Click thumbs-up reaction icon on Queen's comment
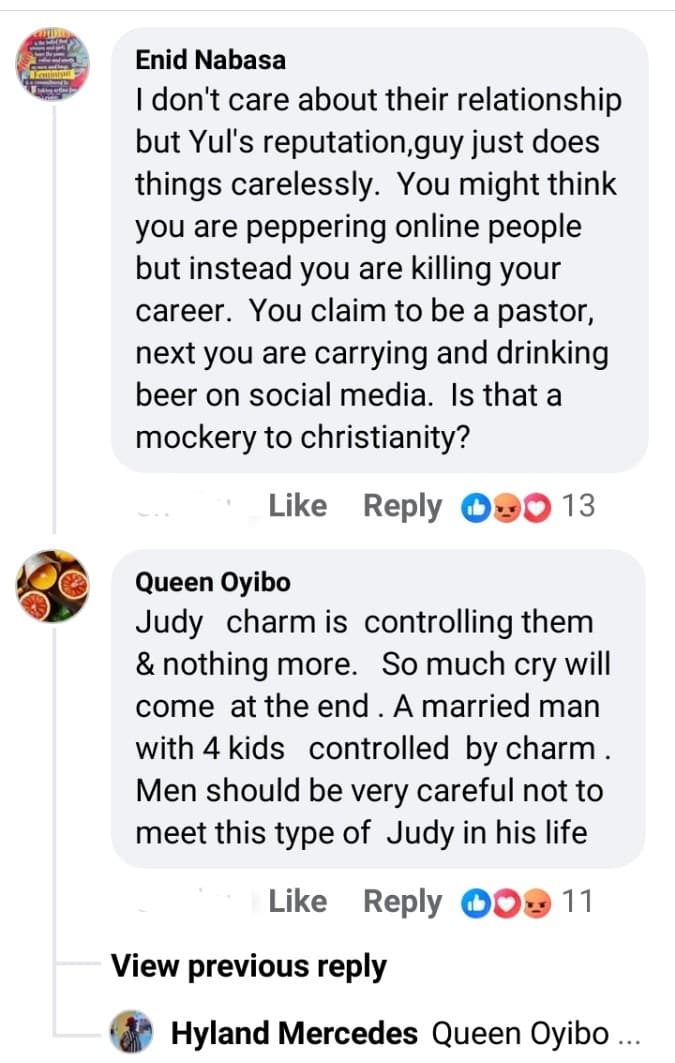Image resolution: width=675 pixels, height=1063 pixels. tap(474, 904)
